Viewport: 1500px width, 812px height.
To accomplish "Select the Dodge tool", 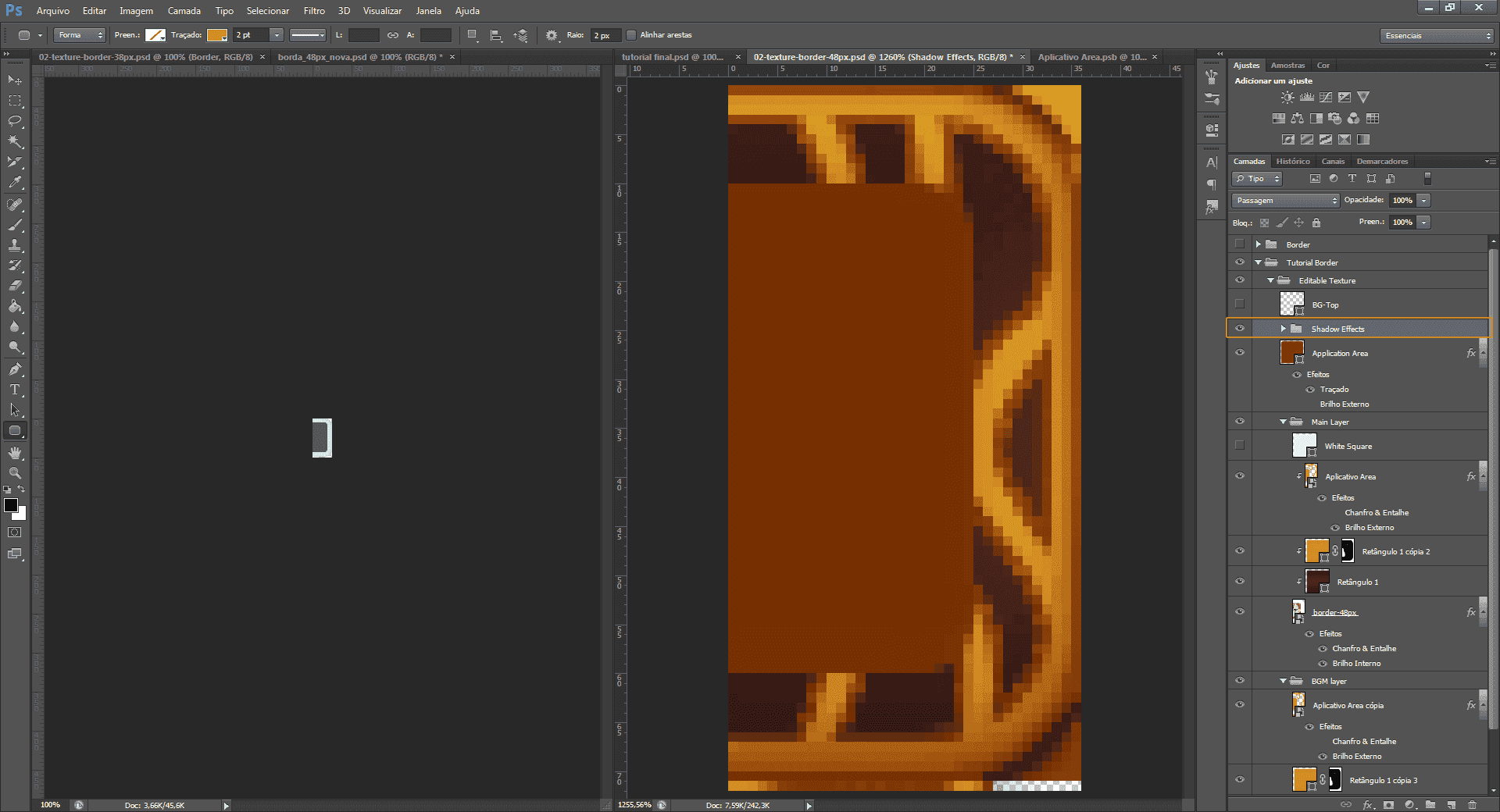I will coord(15,347).
